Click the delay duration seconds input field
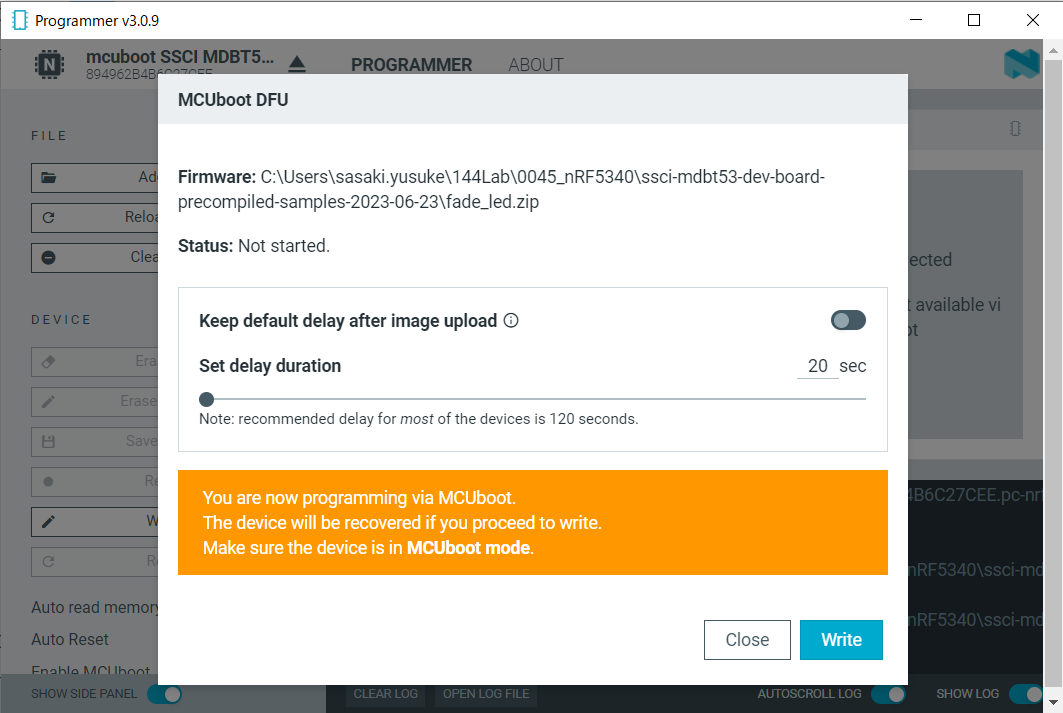 pos(817,366)
